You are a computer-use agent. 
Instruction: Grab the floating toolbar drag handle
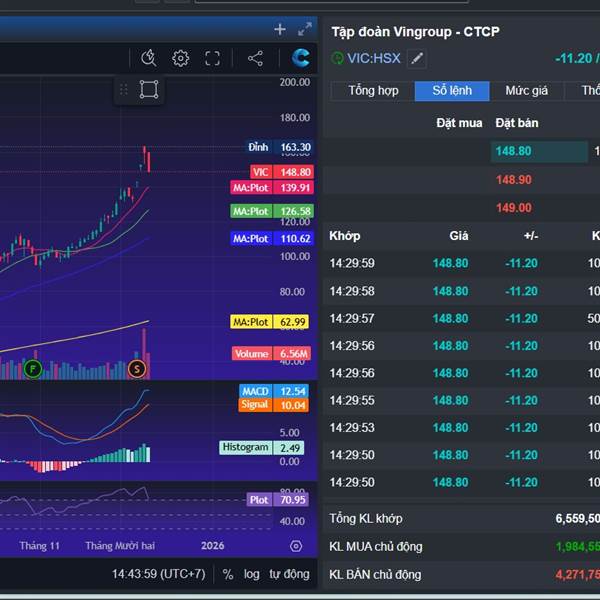point(124,90)
